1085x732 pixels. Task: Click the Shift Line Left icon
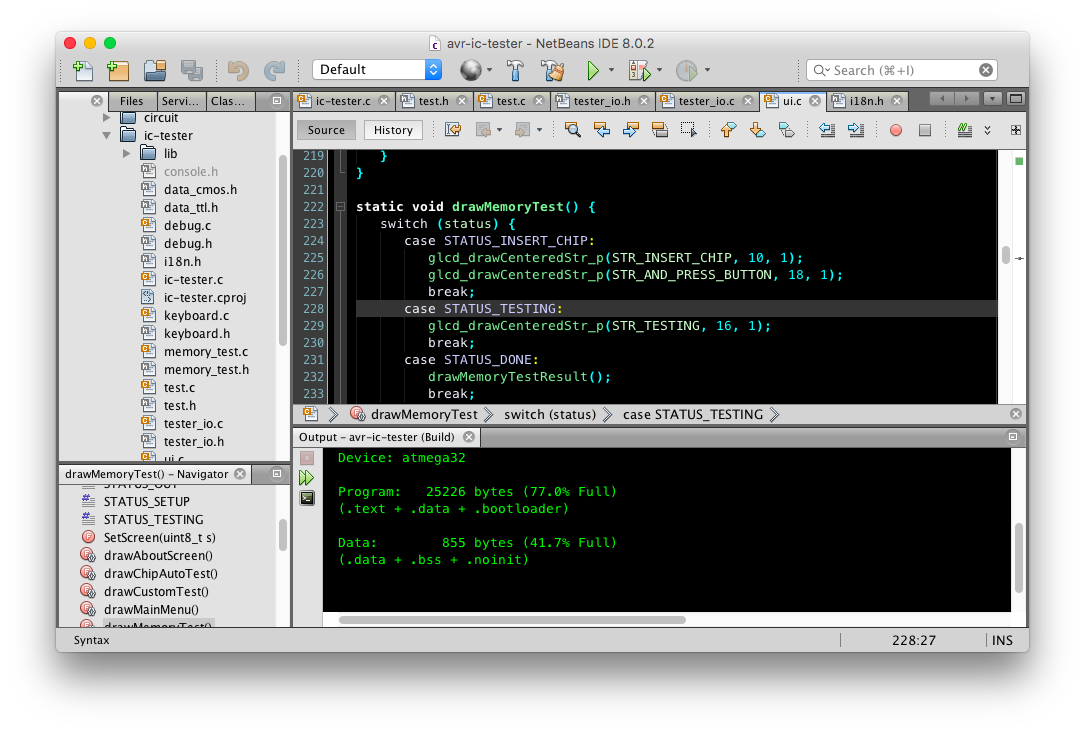point(827,130)
